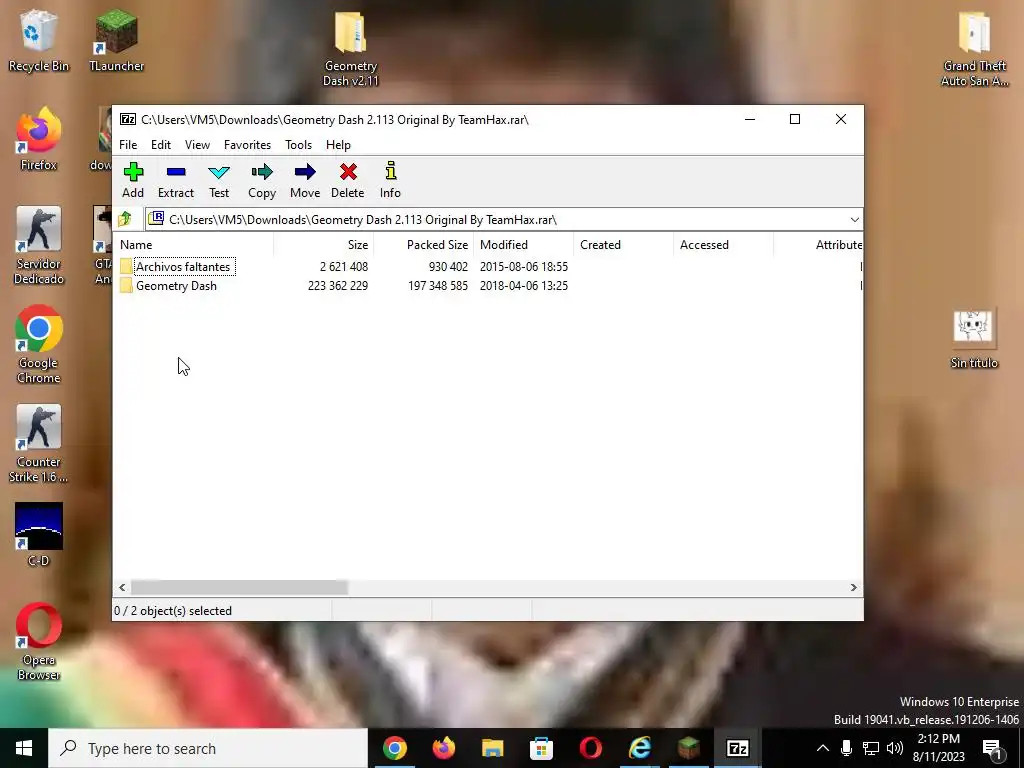
Task: Select the Sin titulo desktop image file
Action: click(974, 338)
